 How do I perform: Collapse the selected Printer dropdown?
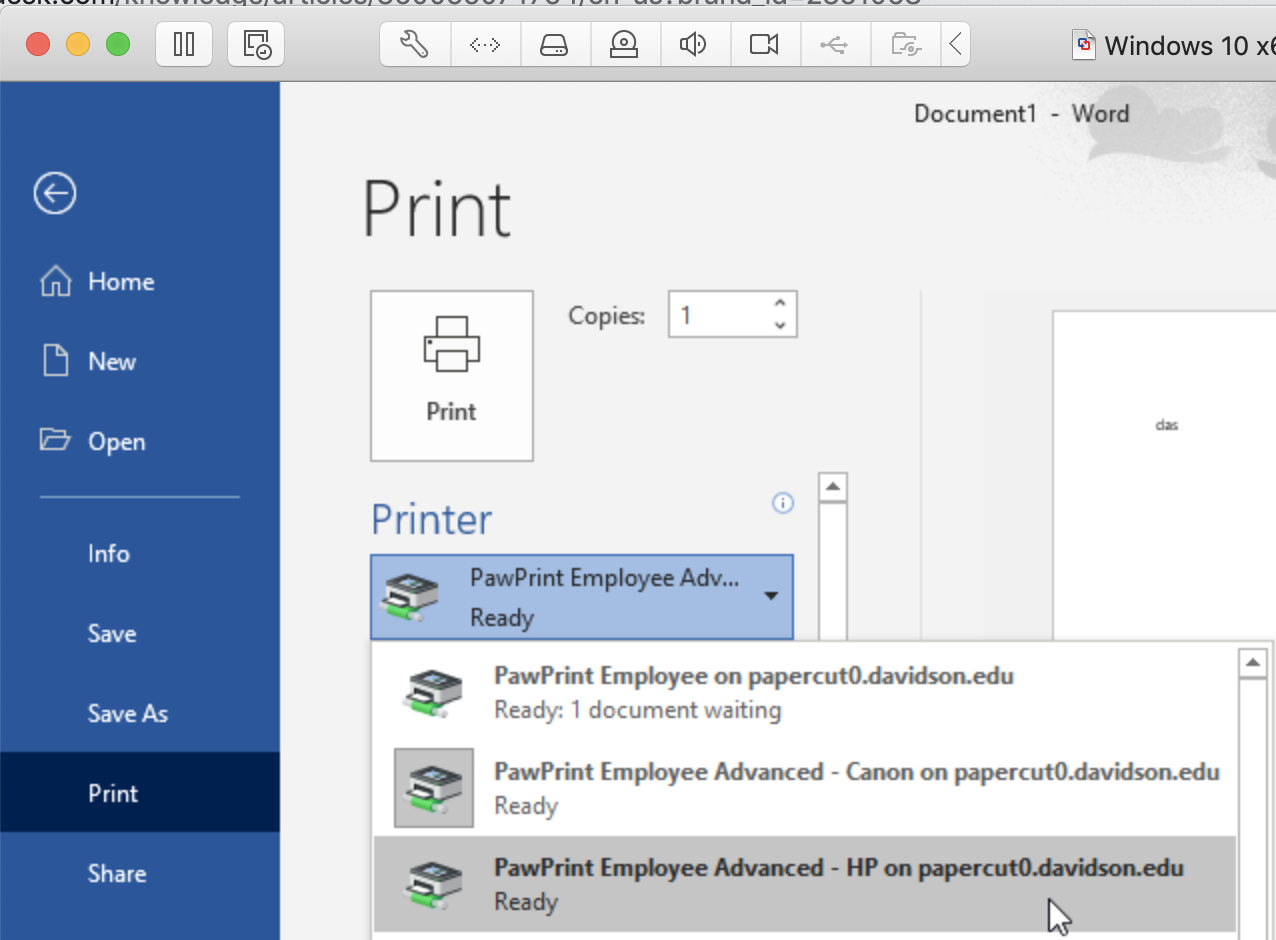(582, 597)
